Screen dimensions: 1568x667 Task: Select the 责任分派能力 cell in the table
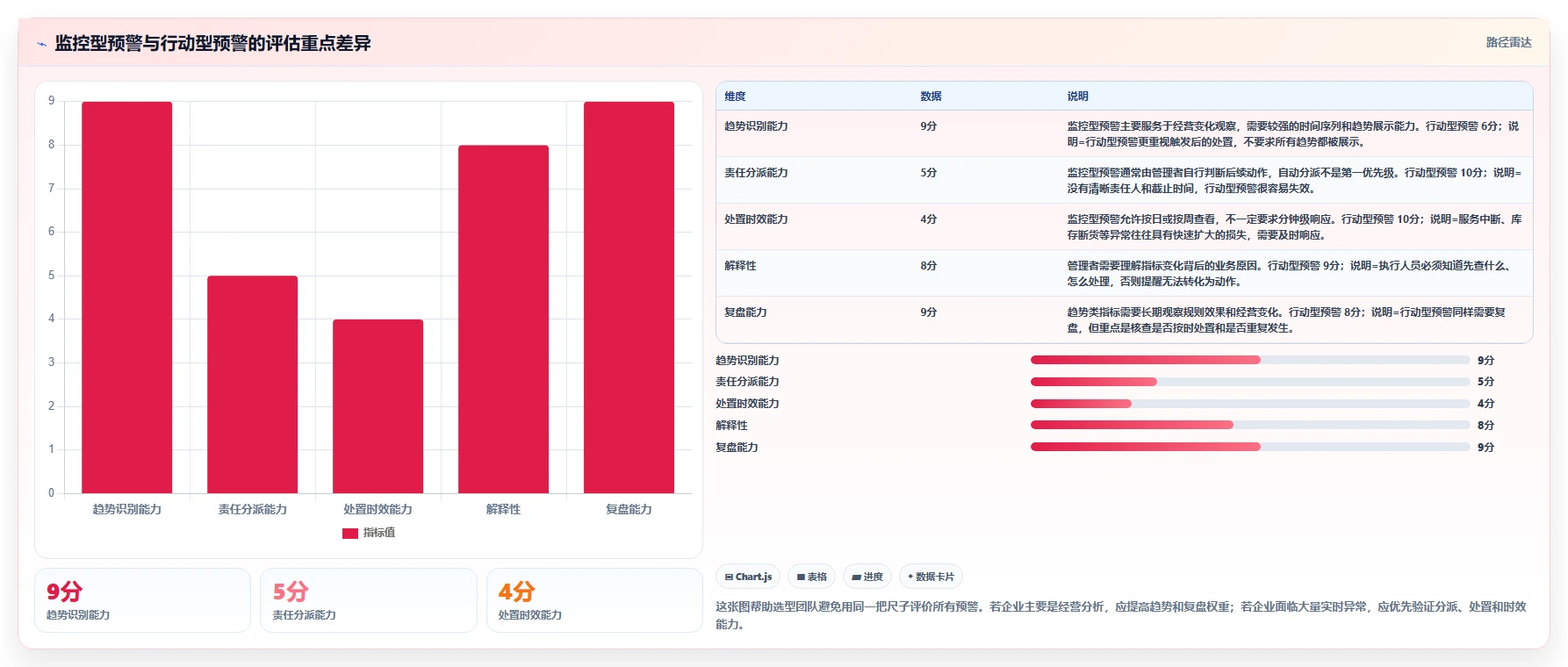point(756,173)
